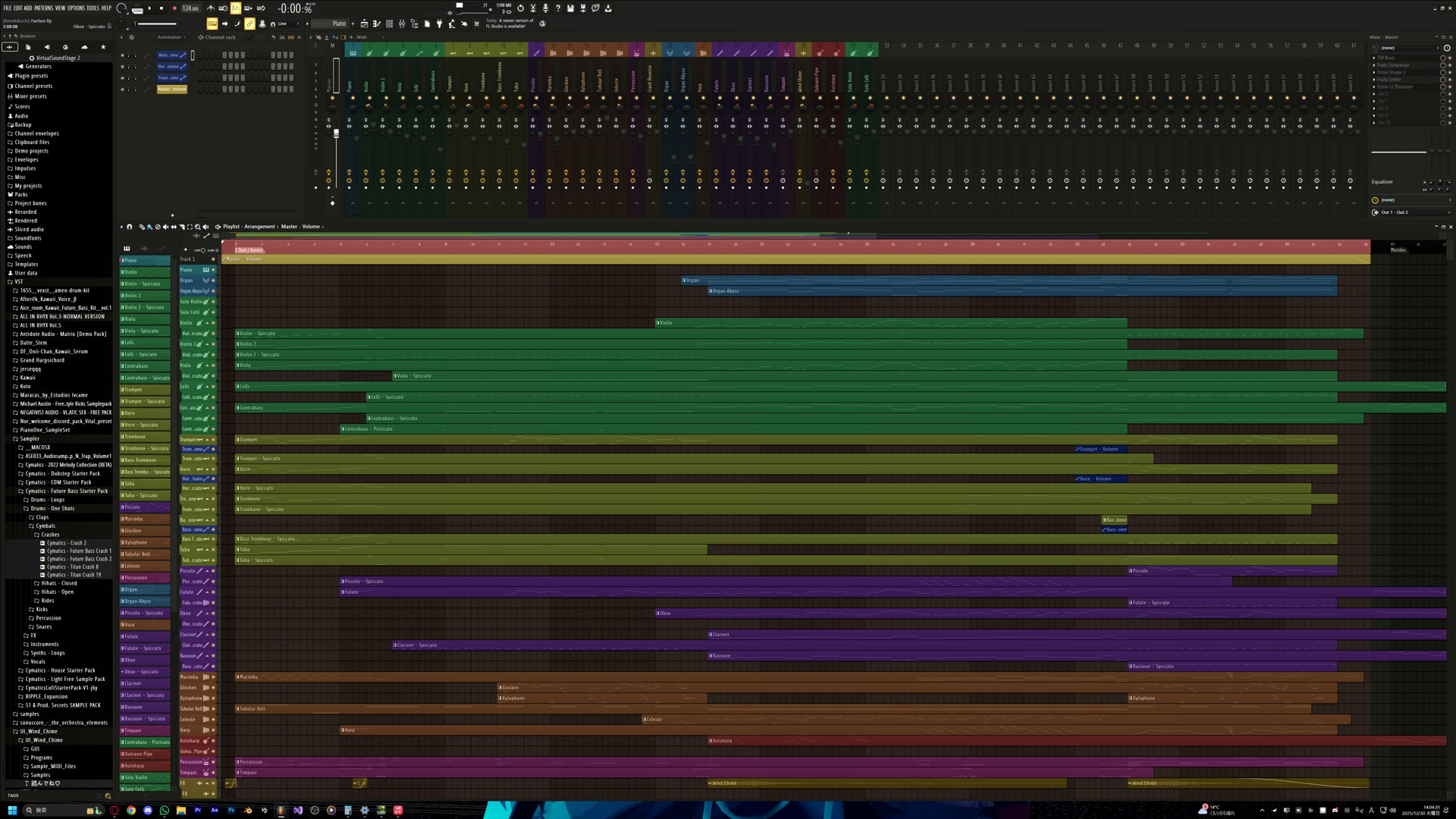Enable the metronome icon
This screenshot has width=1456, height=819.
[211, 8]
